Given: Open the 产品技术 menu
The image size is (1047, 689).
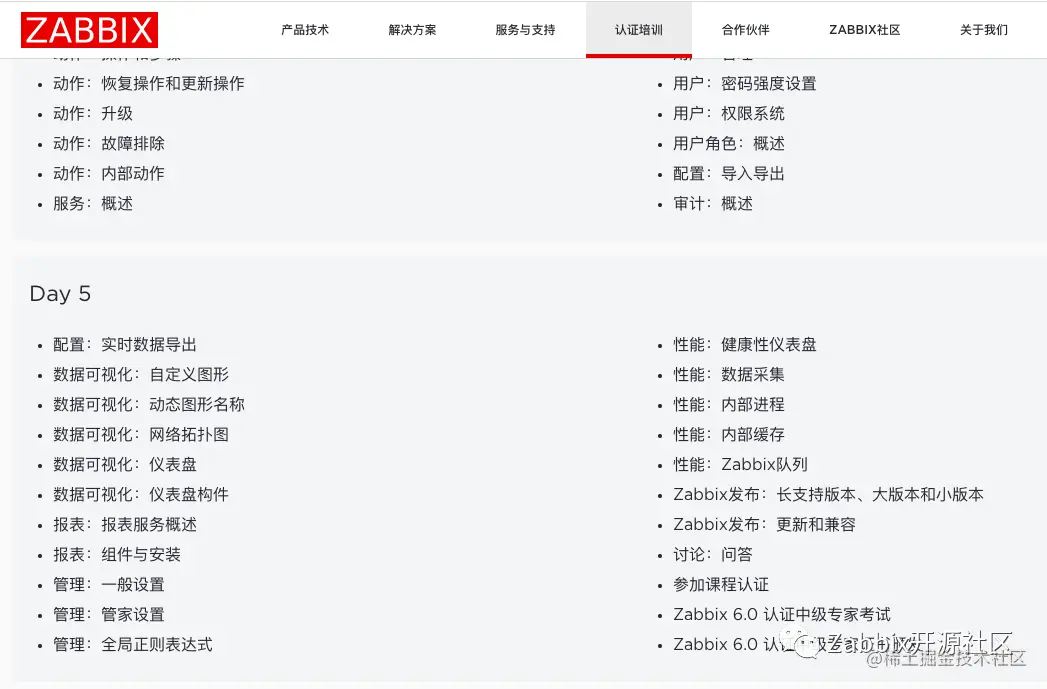Looking at the screenshot, I should (305, 30).
